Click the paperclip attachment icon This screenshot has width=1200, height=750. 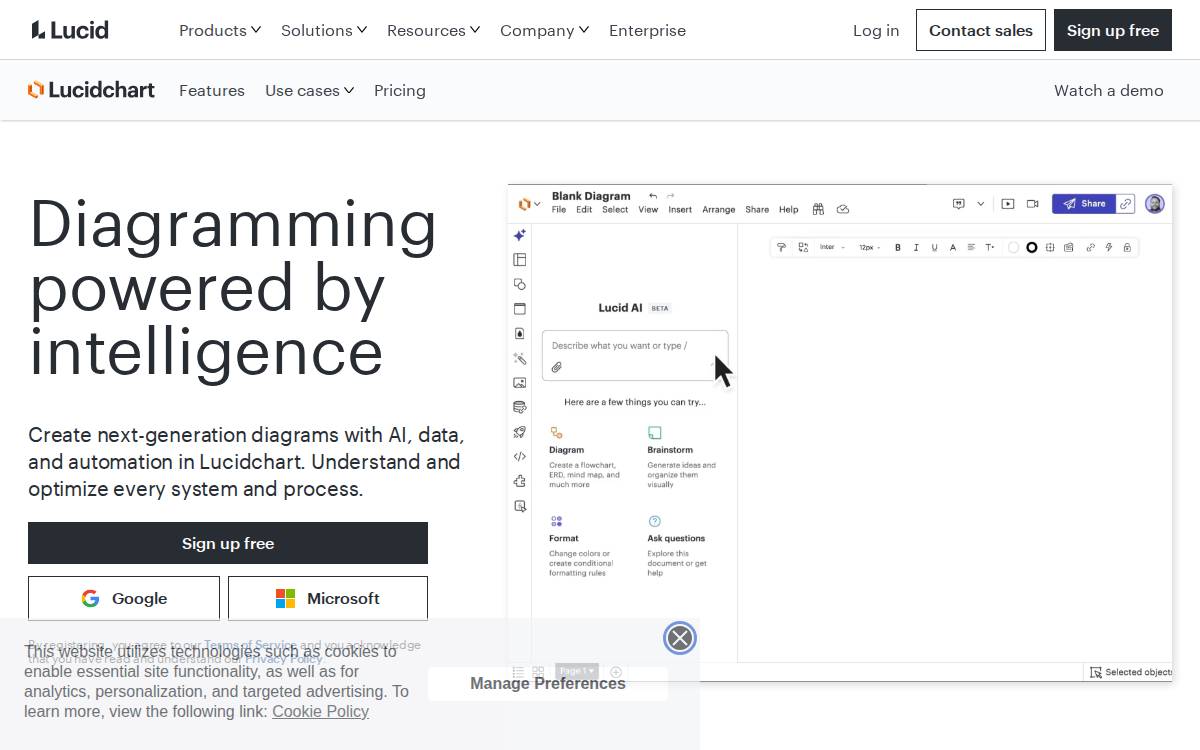pyautogui.click(x=557, y=367)
